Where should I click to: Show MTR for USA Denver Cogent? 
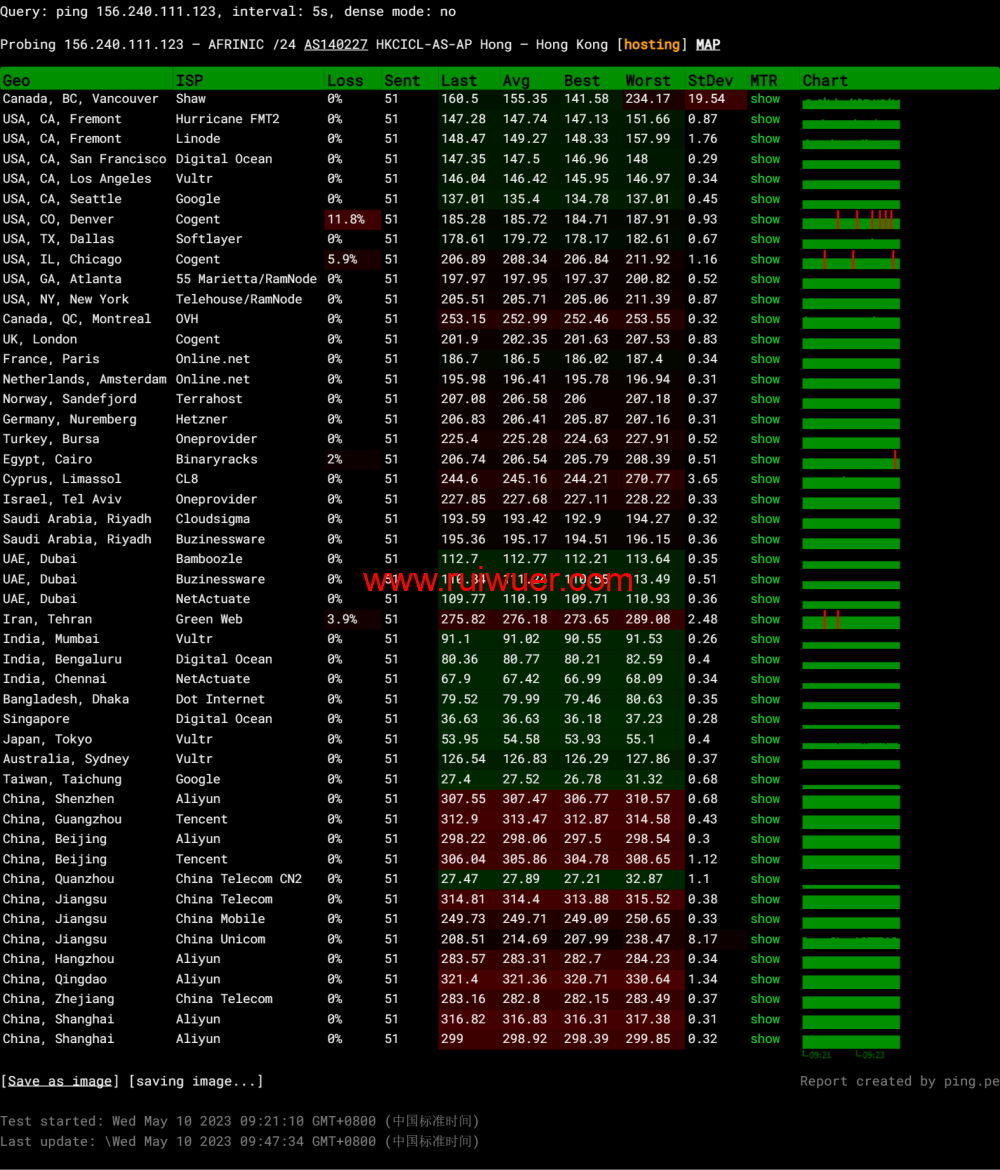[x=765, y=219]
